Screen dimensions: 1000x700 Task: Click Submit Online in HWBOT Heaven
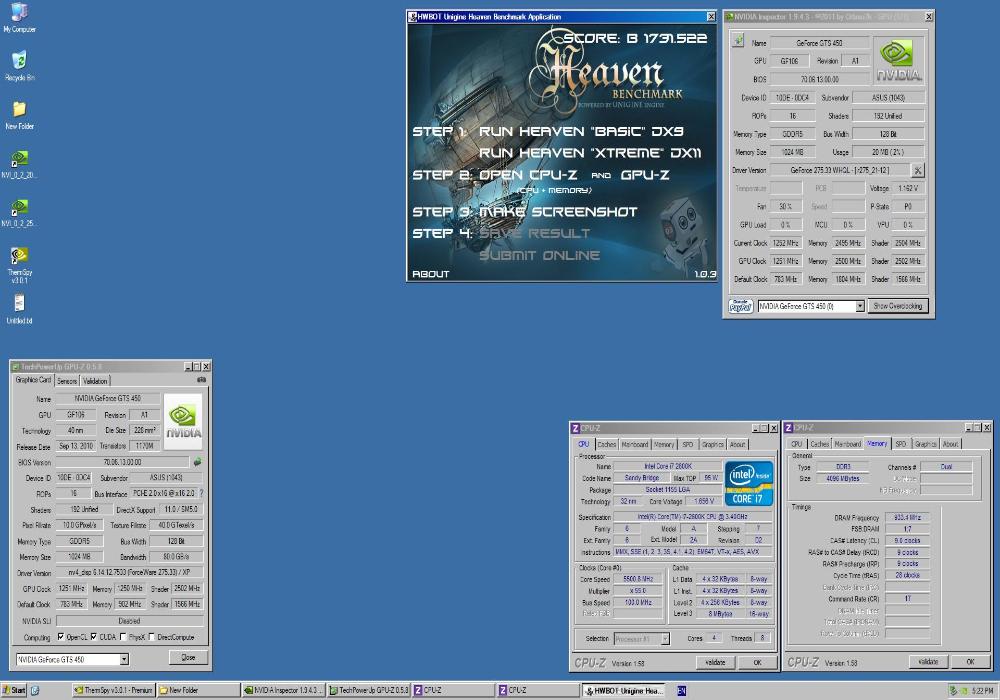[x=540, y=256]
